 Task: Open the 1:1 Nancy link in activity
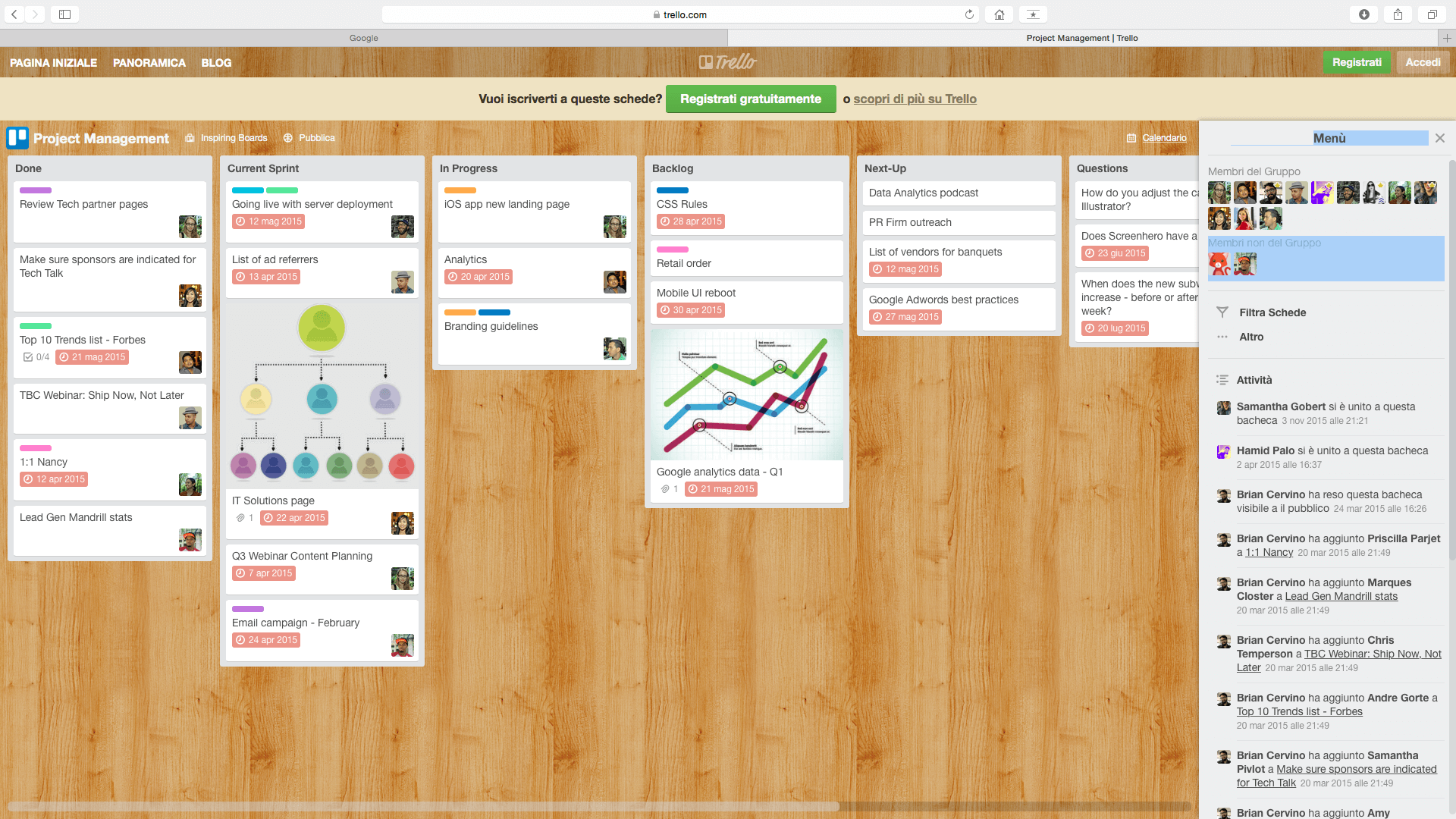[x=1269, y=553]
